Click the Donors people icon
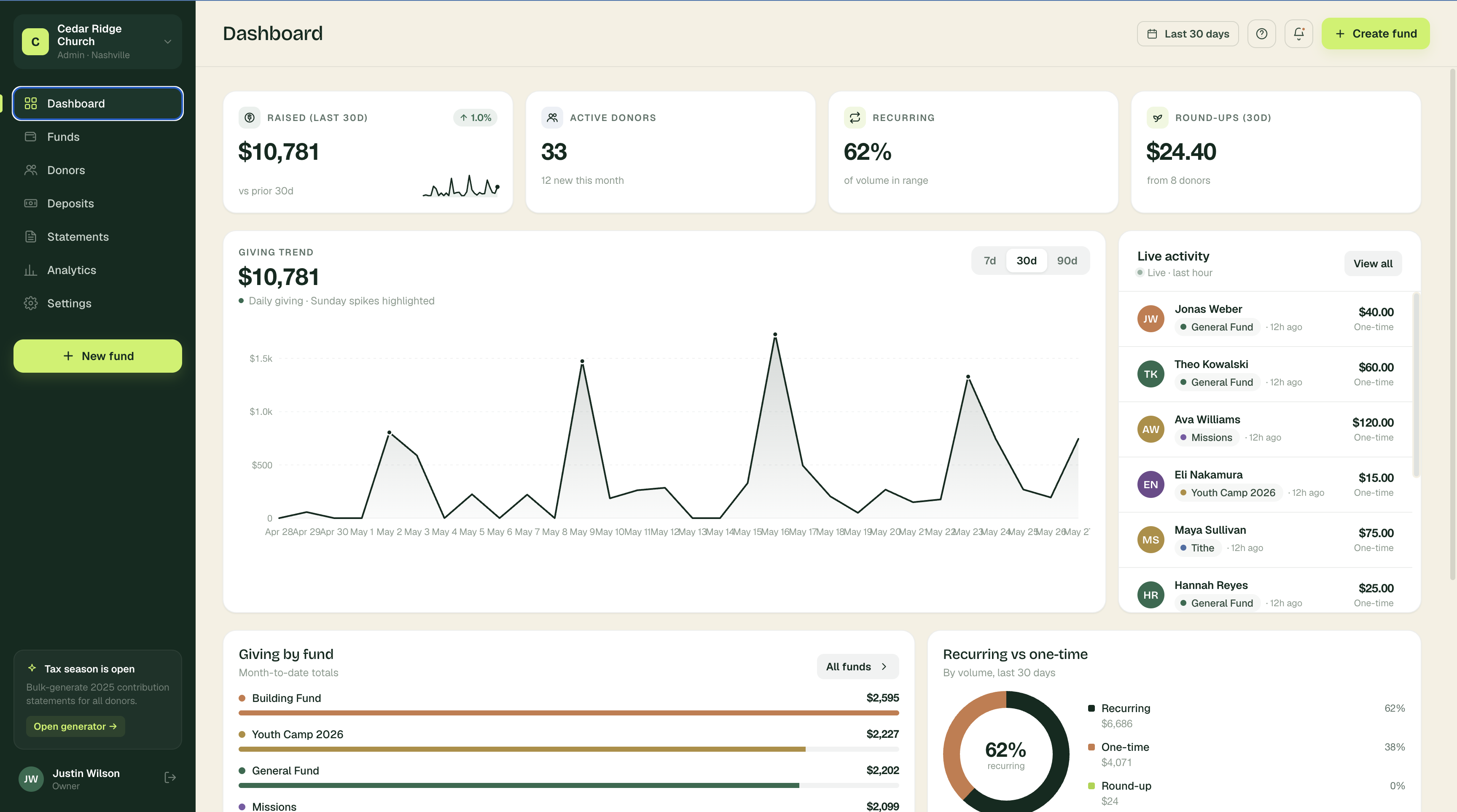Viewport: 1457px width, 812px height. [30, 170]
